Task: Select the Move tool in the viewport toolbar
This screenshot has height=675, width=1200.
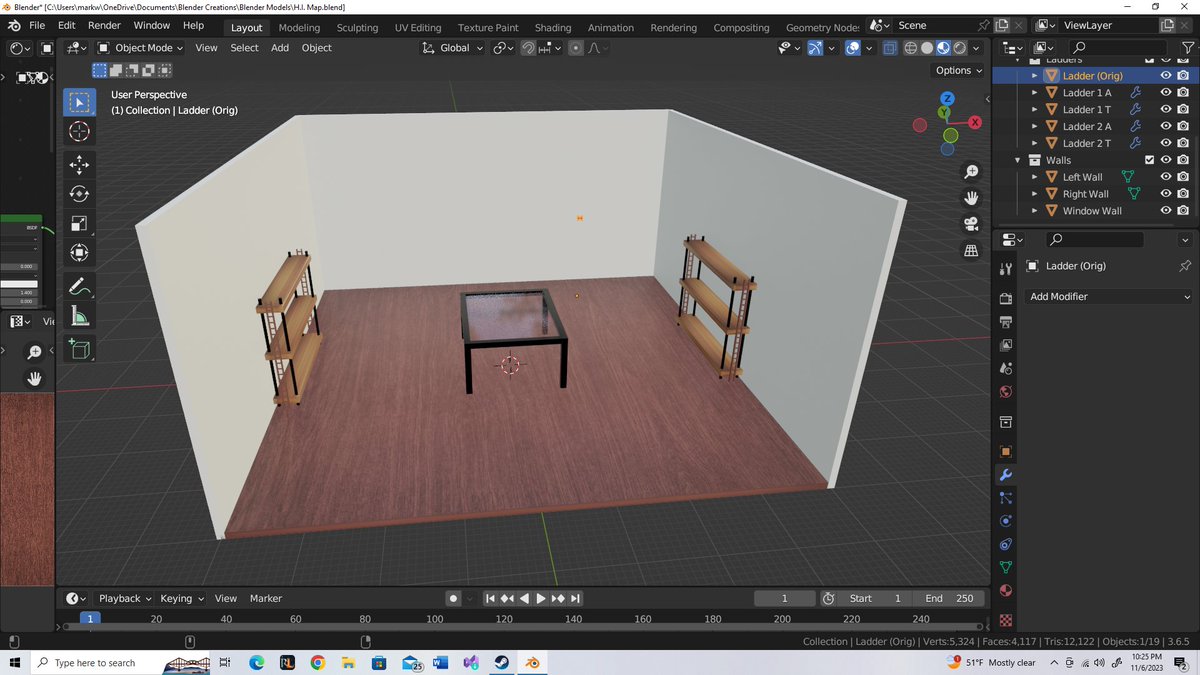Action: tap(80, 163)
